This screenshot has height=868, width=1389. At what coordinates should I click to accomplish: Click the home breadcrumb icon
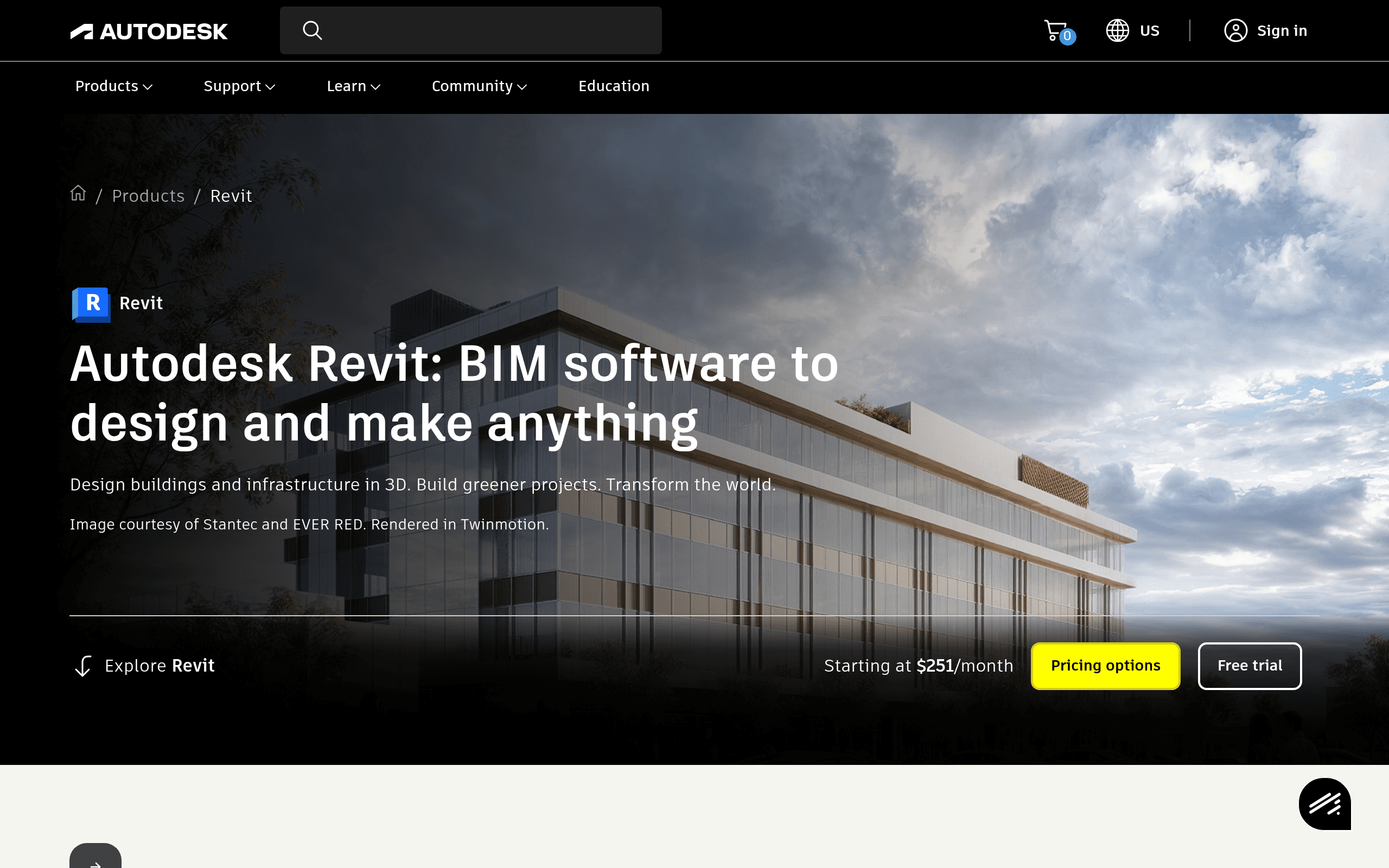(78, 194)
